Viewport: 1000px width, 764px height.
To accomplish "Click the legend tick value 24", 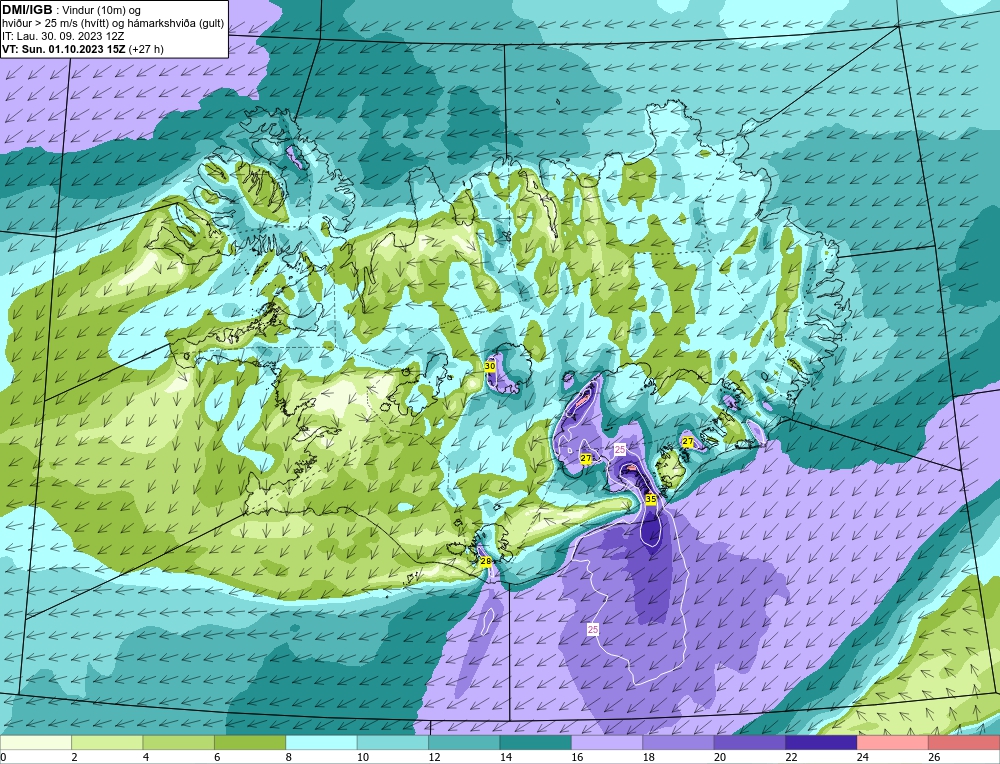I will tap(863, 757).
